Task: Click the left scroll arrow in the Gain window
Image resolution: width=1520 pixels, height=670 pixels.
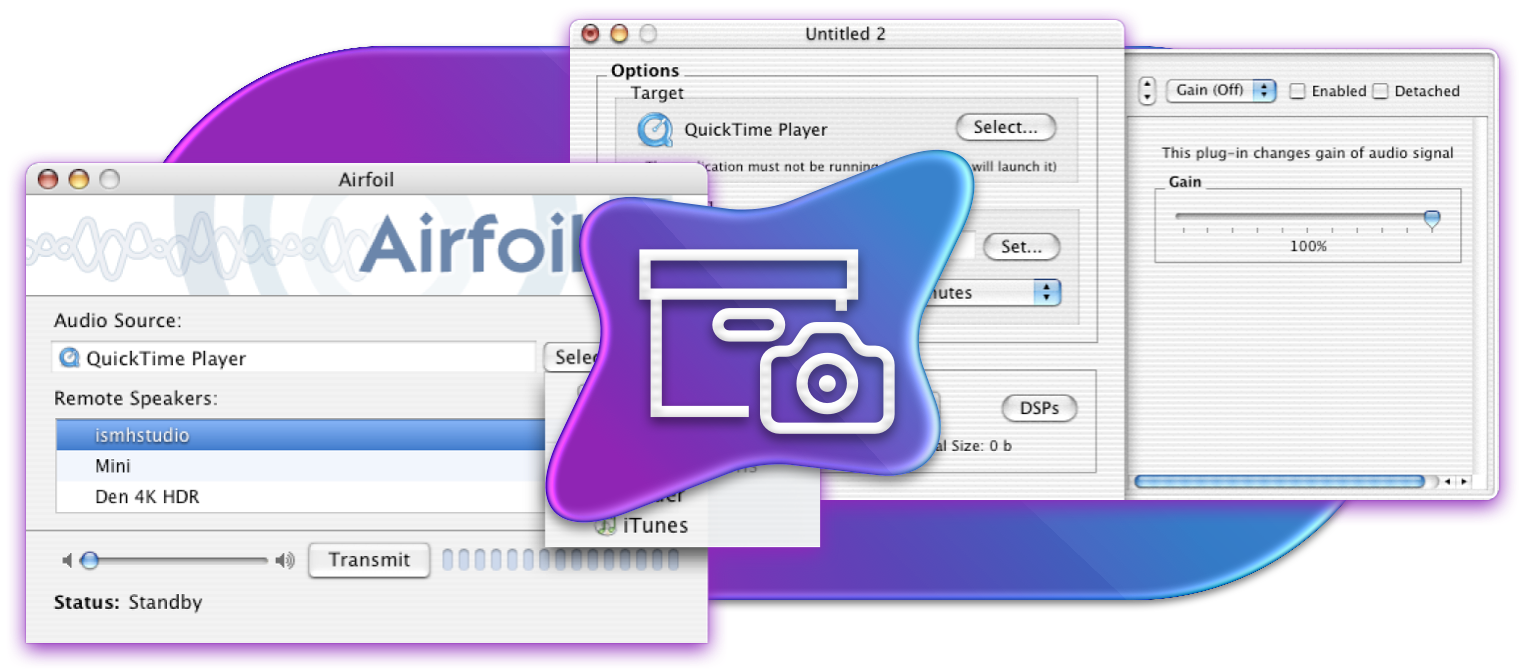Action: [1447, 482]
